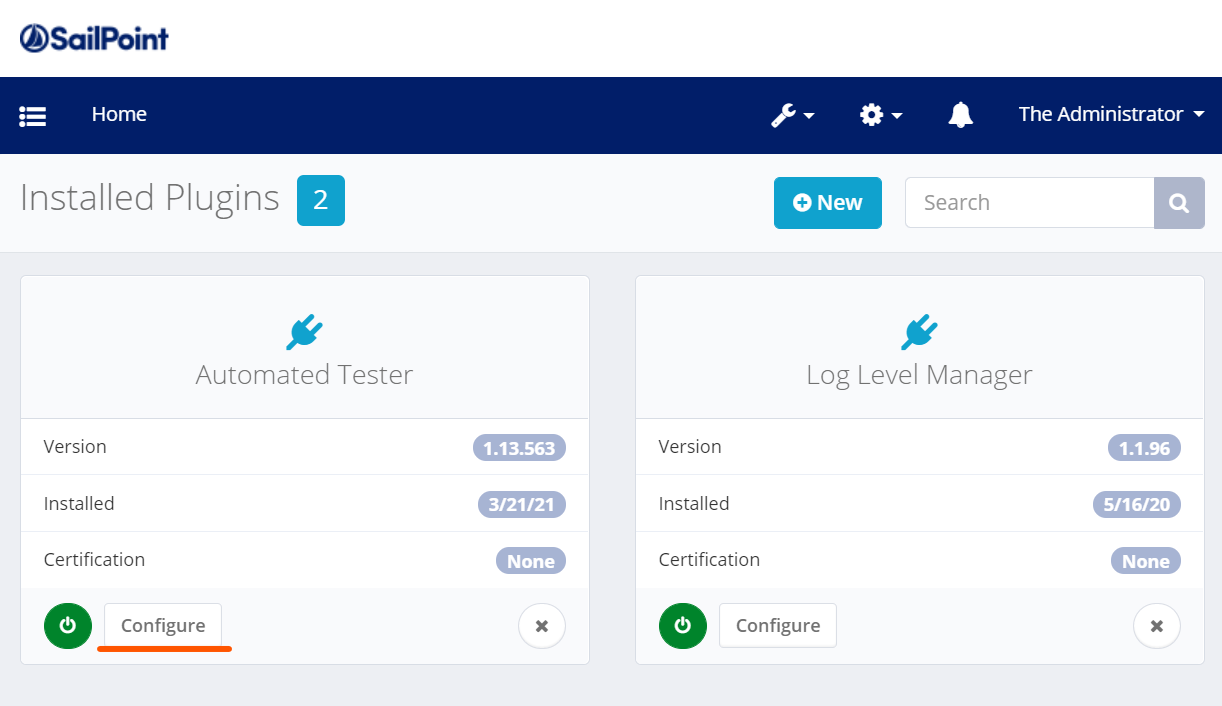This screenshot has height=706, width=1222.
Task: Show notifications via the bell icon
Action: click(961, 115)
